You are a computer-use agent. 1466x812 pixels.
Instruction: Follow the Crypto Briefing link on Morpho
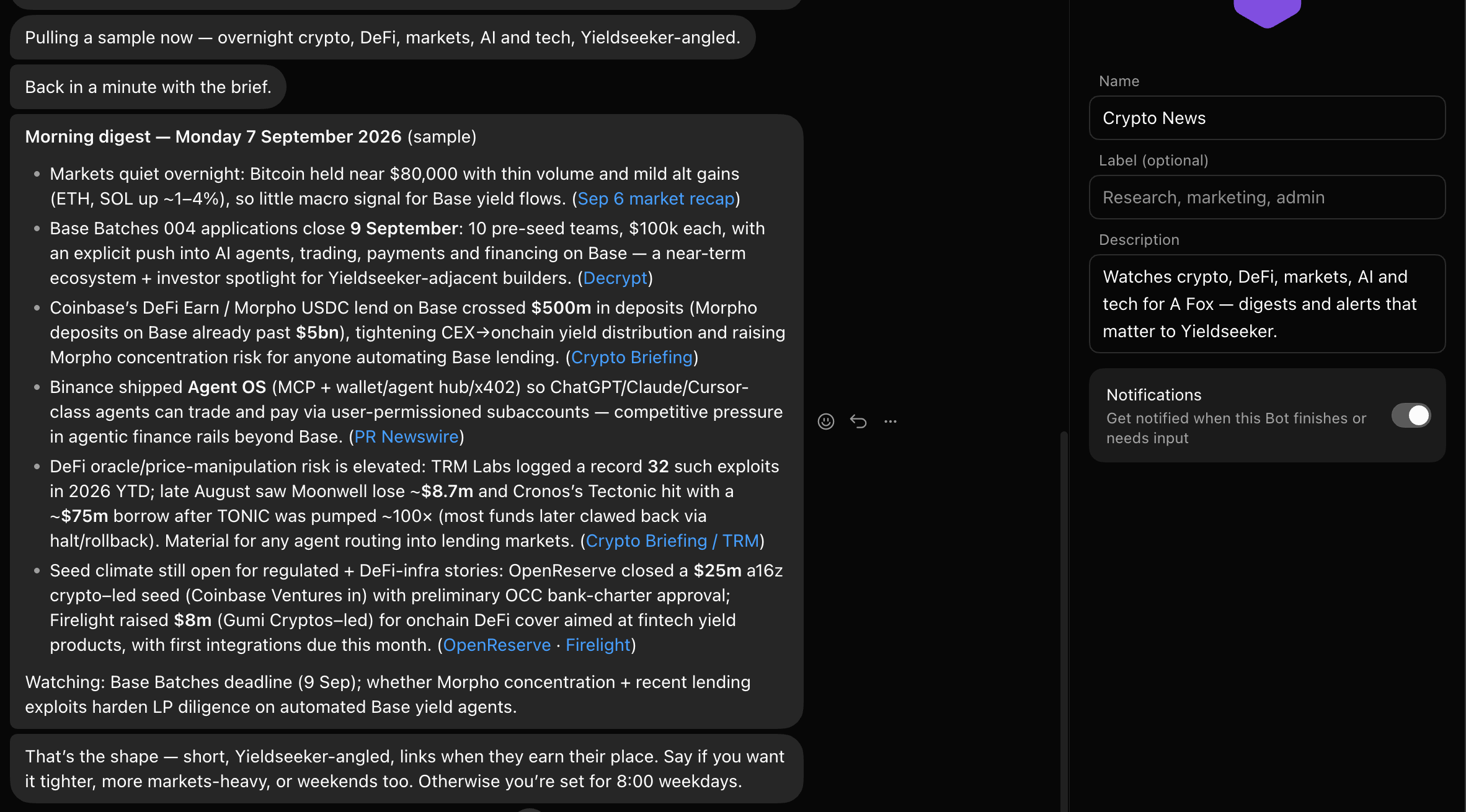631,357
